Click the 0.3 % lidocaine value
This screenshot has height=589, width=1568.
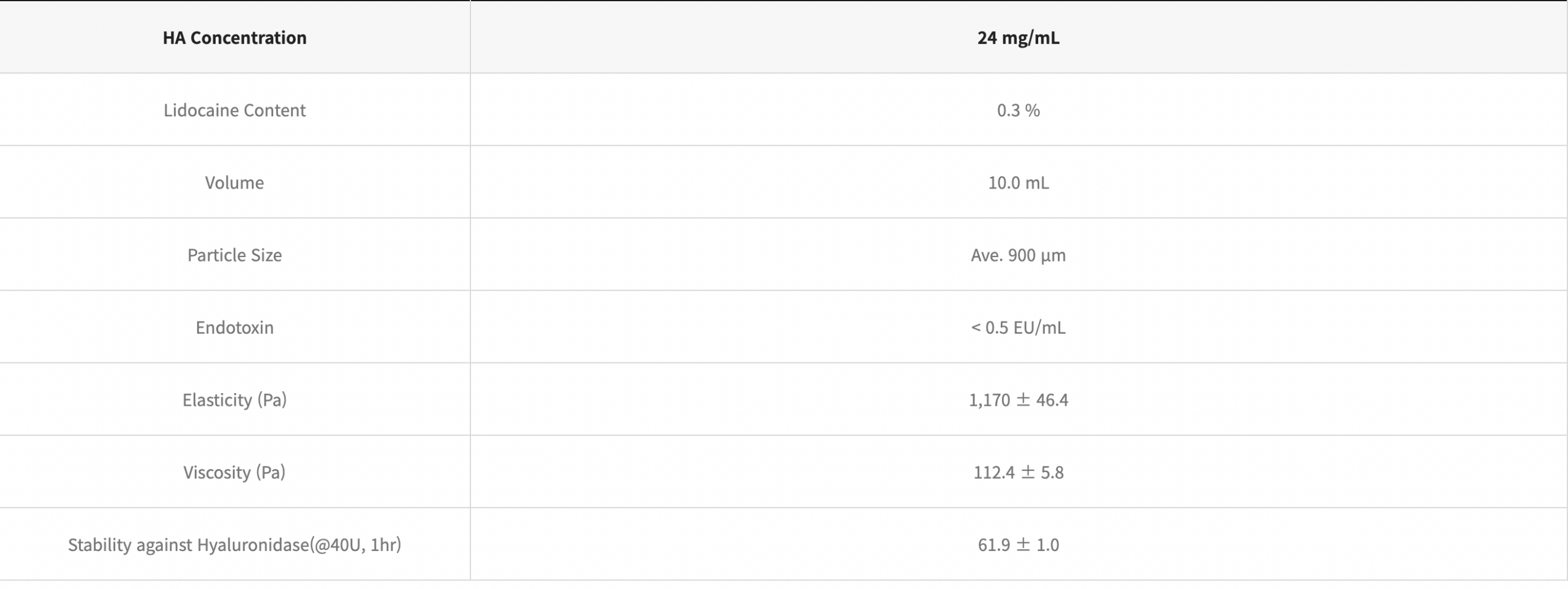point(1018,110)
